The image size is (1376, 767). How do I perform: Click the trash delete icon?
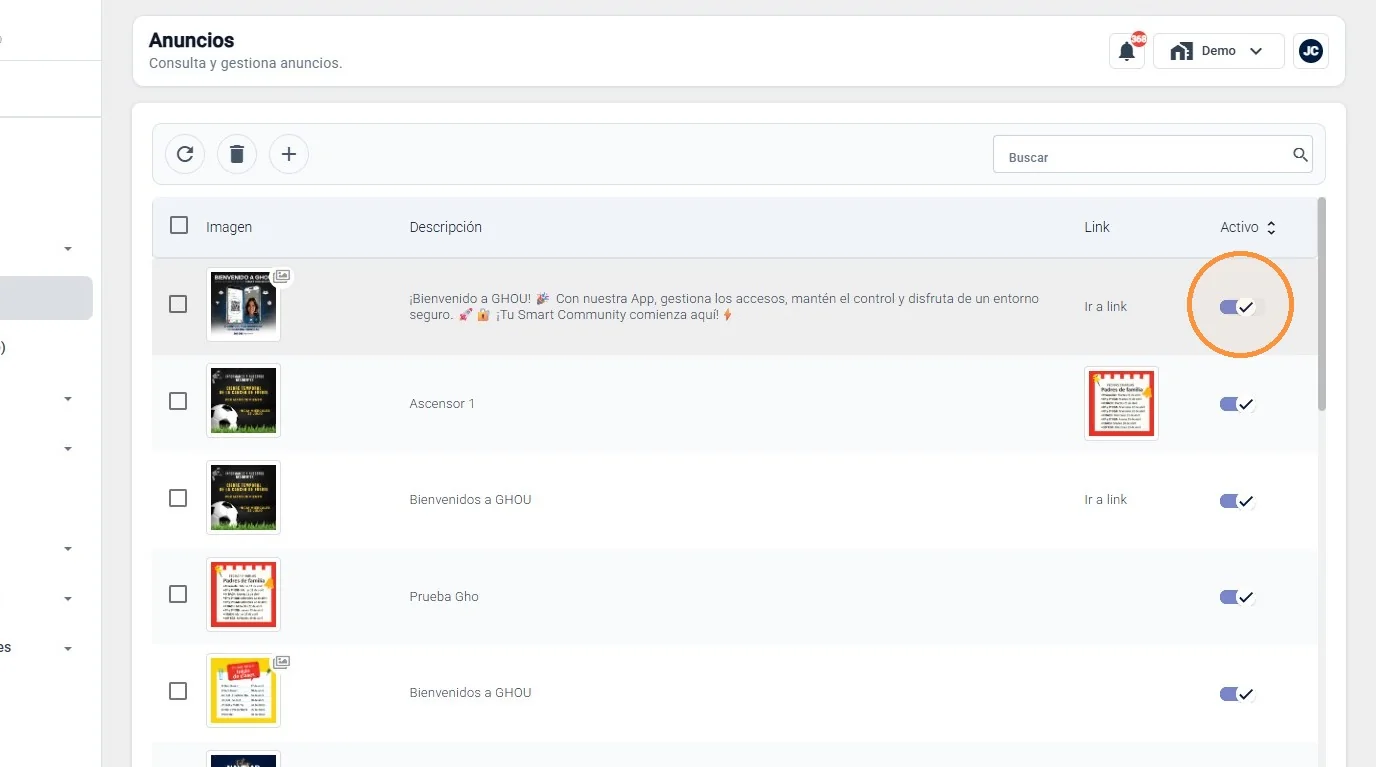pyautogui.click(x=237, y=154)
